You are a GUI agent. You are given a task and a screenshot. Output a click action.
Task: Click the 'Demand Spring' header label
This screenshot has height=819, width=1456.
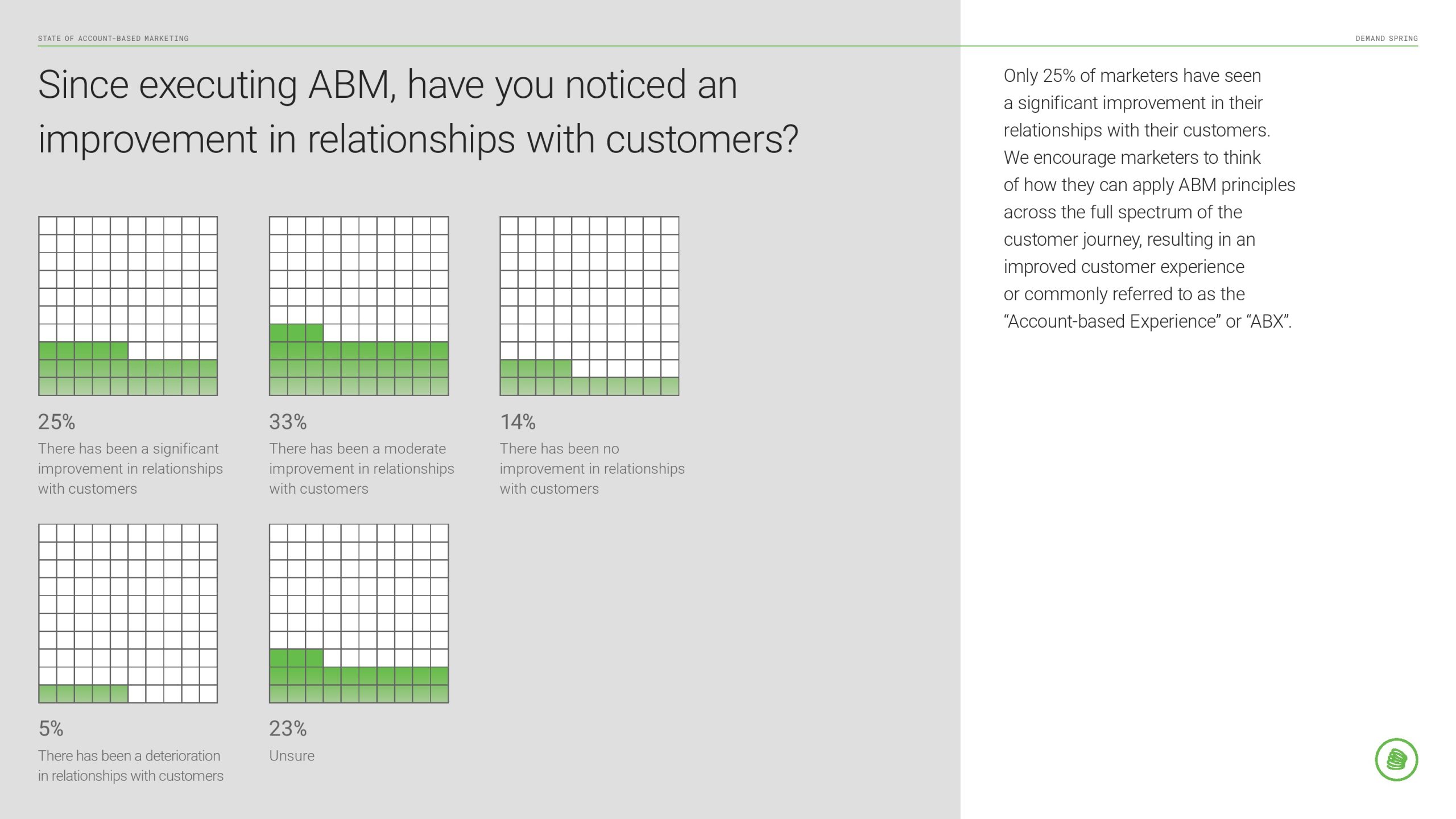tap(1386, 39)
